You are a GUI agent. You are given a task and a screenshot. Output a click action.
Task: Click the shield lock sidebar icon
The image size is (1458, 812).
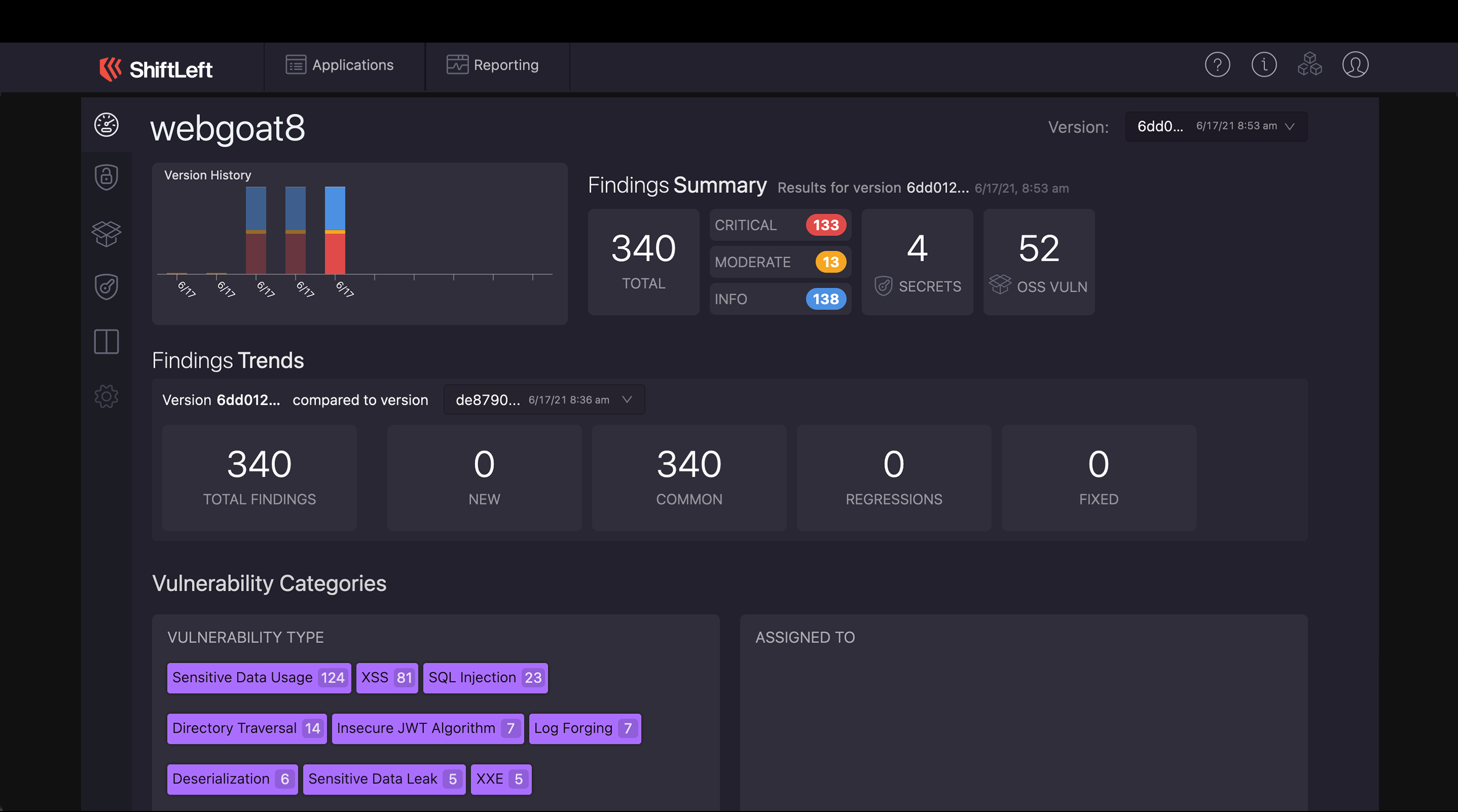(x=106, y=177)
